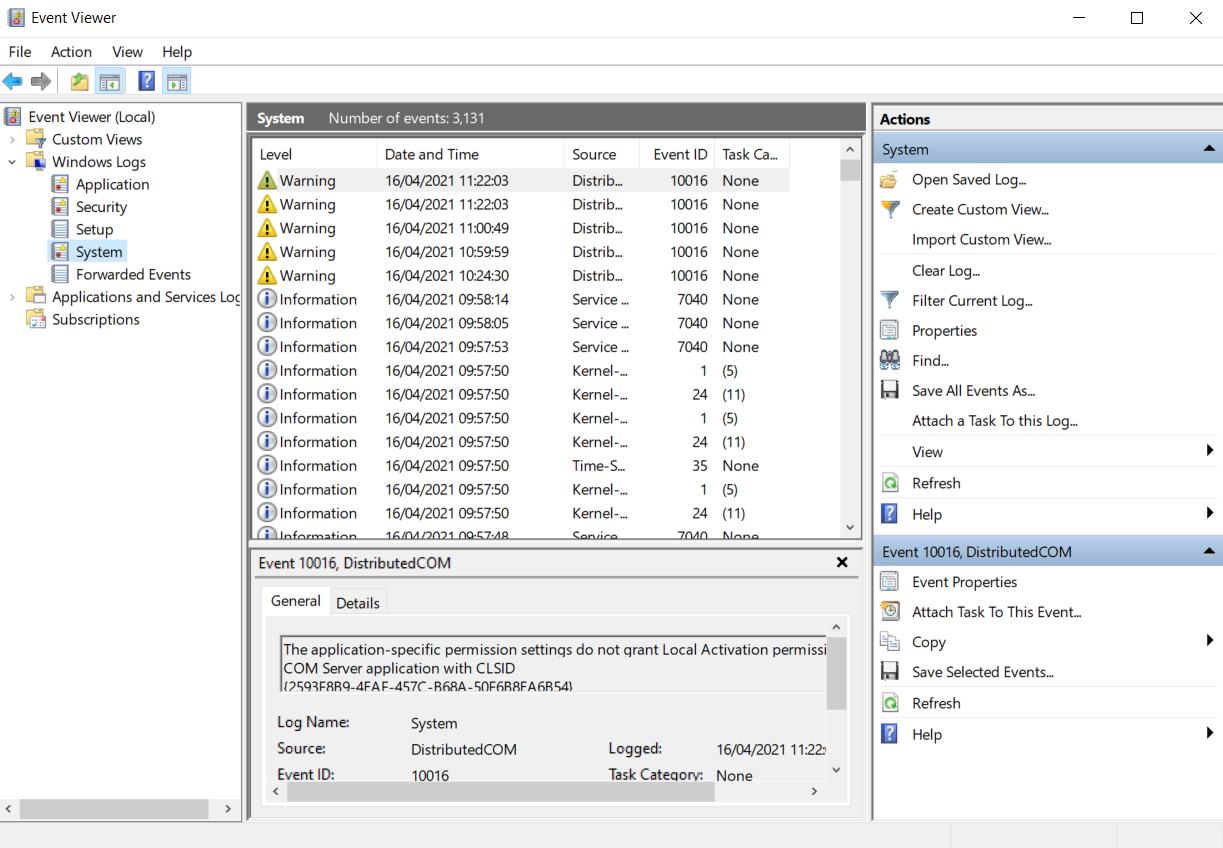The height and width of the screenshot is (848, 1223).
Task: Click Attach Task To This Event
Action: pos(995,611)
